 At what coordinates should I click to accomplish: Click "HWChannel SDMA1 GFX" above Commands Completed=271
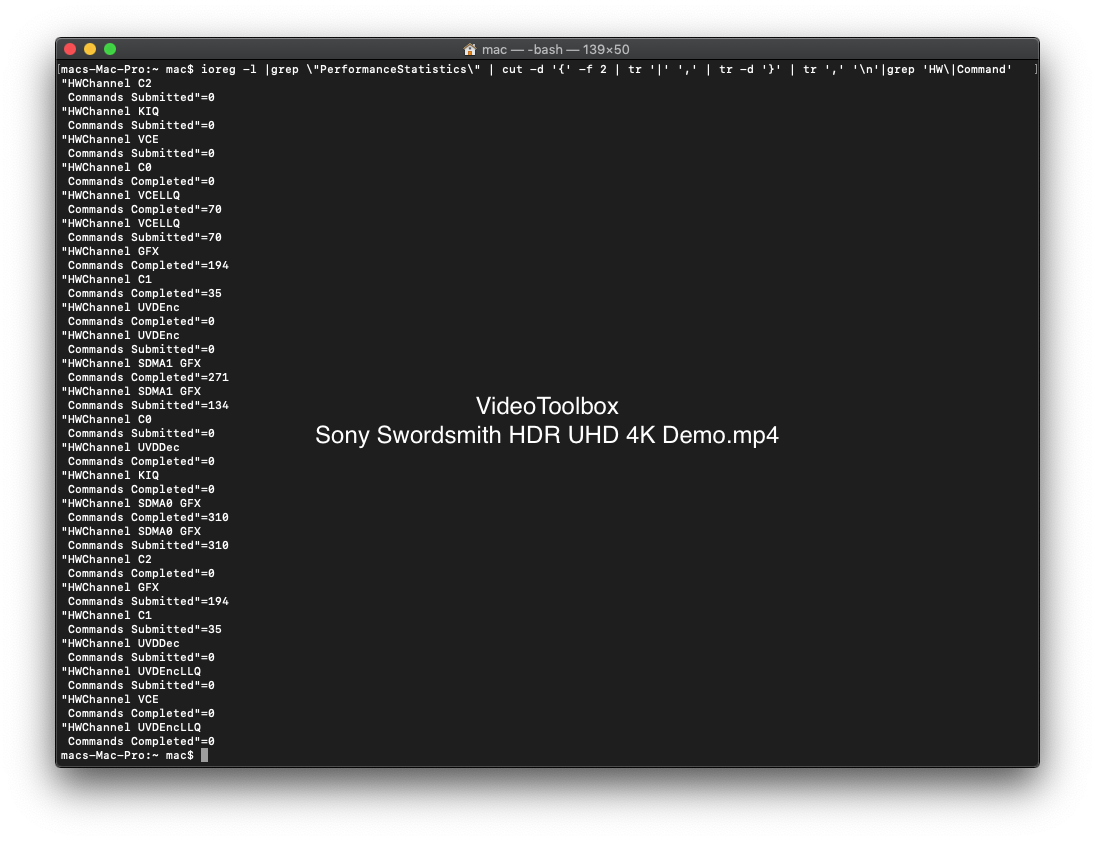[131, 363]
